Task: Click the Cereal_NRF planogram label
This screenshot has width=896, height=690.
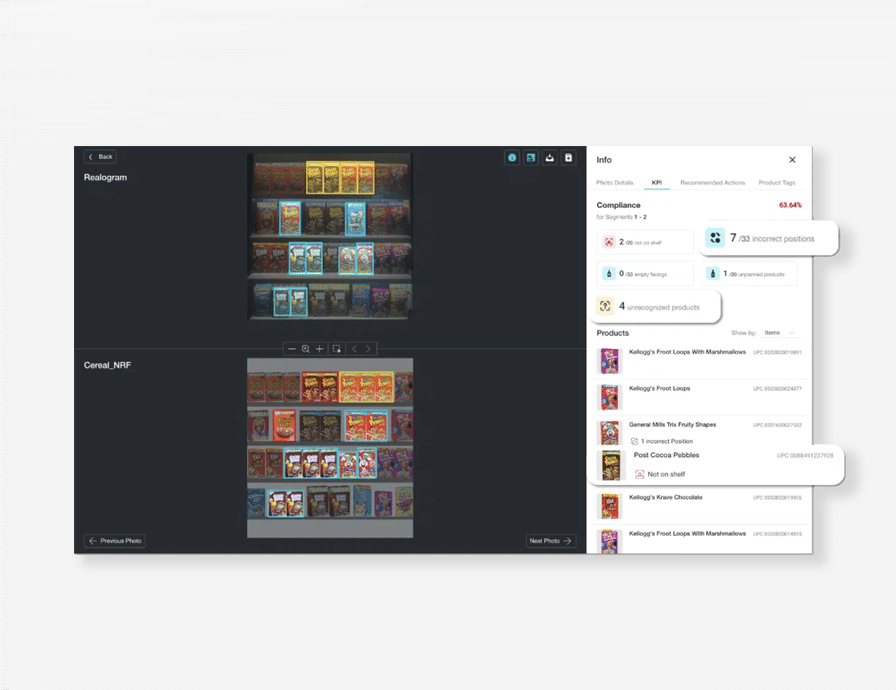Action: pos(107,365)
